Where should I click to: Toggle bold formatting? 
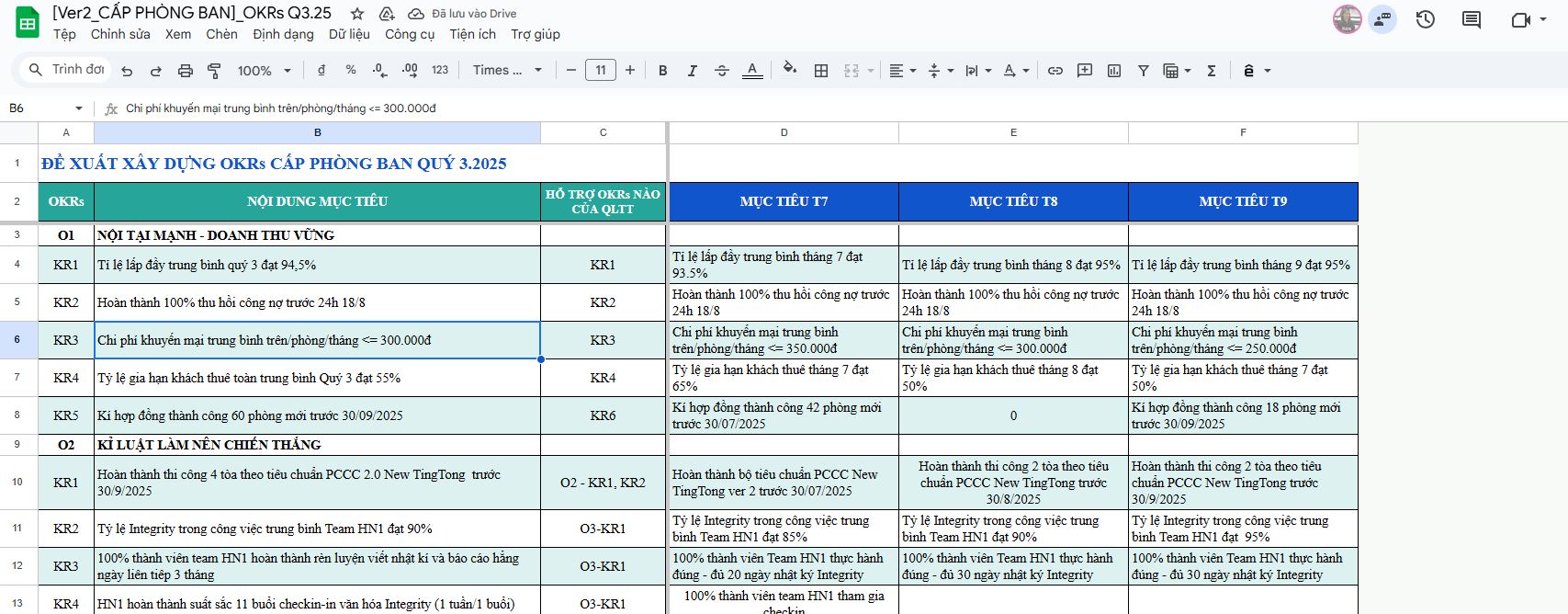(x=662, y=71)
